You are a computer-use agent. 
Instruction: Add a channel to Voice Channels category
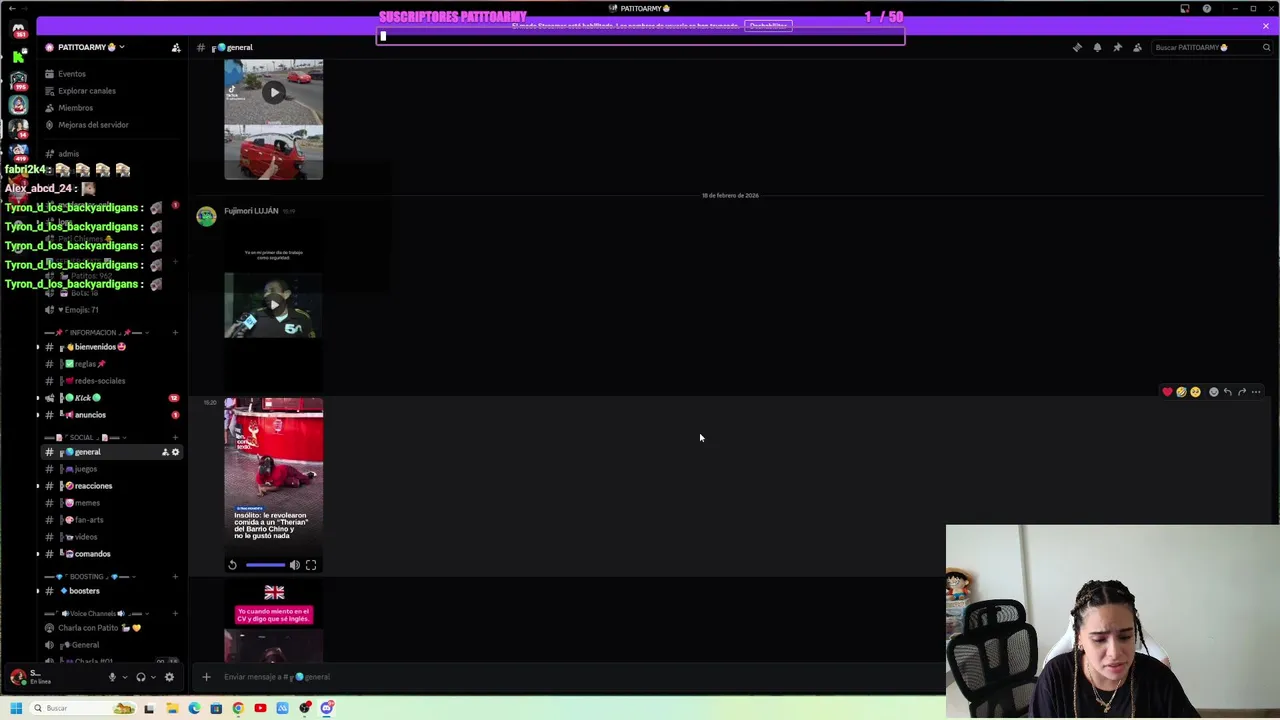click(175, 613)
